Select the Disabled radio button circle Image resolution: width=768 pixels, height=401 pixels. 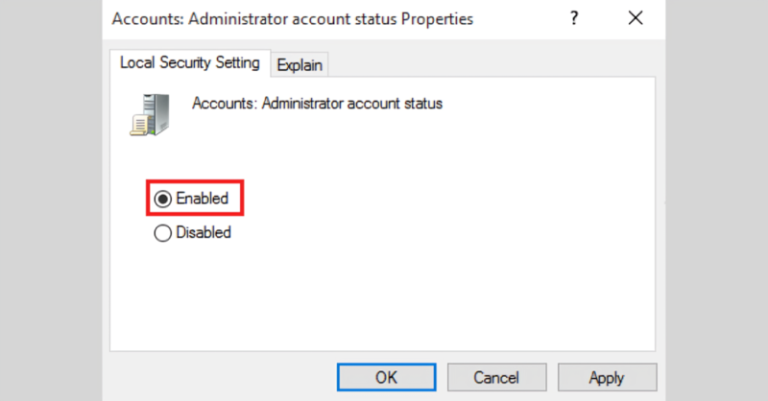click(163, 232)
